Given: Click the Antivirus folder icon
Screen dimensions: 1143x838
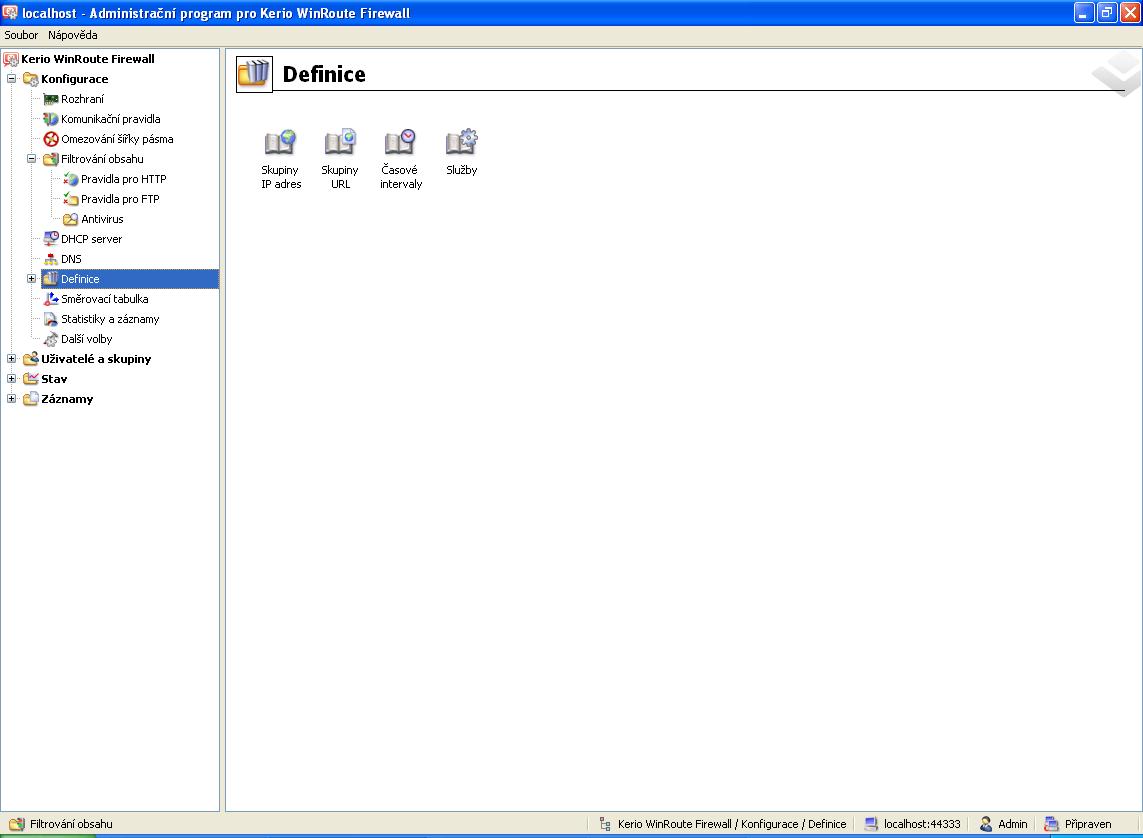Looking at the screenshot, I should (71, 219).
